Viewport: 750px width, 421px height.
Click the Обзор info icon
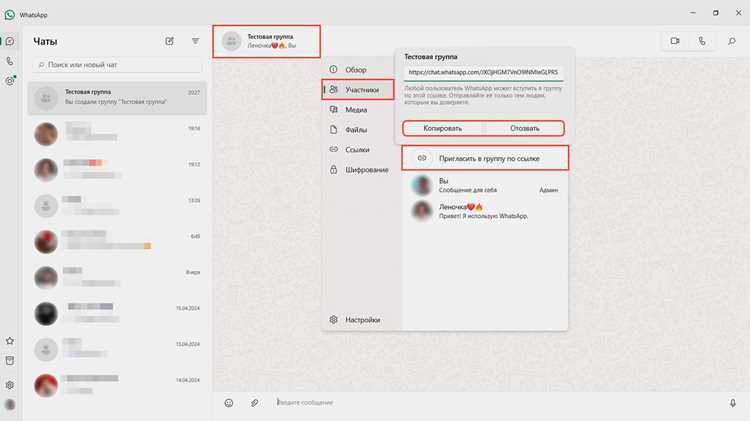[333, 70]
